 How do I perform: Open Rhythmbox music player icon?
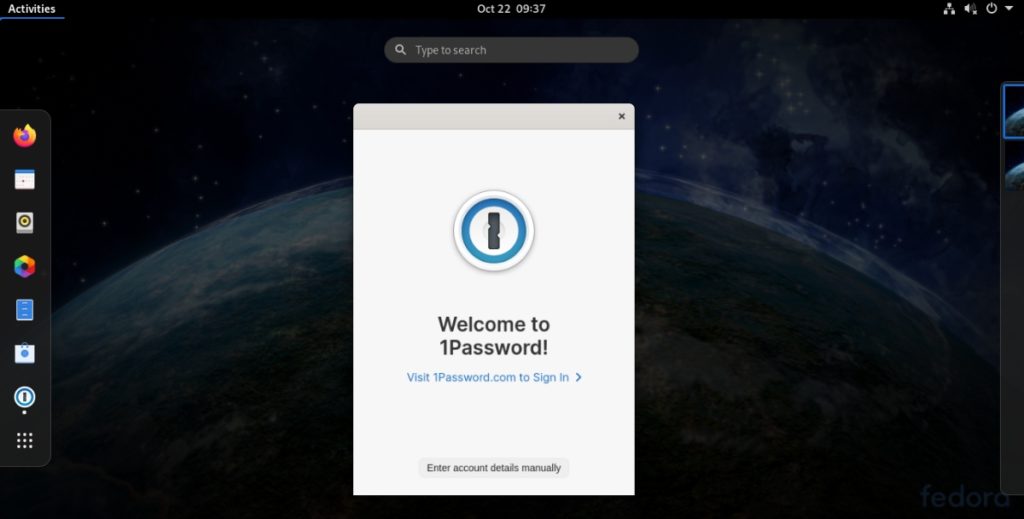25,223
